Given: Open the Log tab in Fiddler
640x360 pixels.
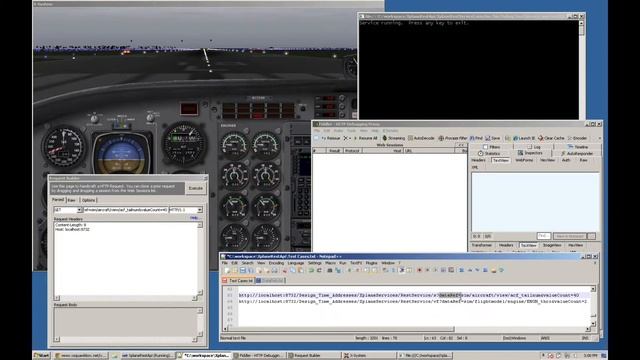Looking at the screenshot, I should 533,147.
